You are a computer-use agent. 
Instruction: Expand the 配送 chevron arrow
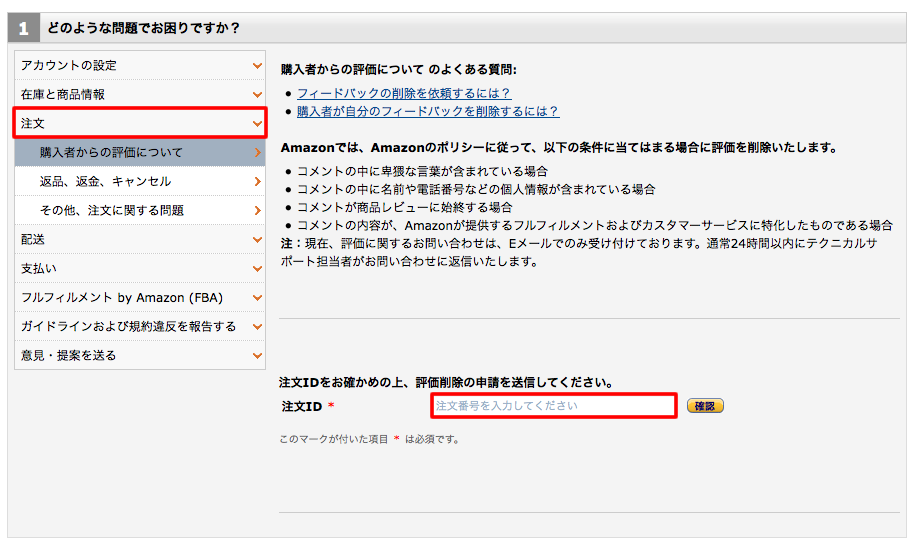[257, 240]
